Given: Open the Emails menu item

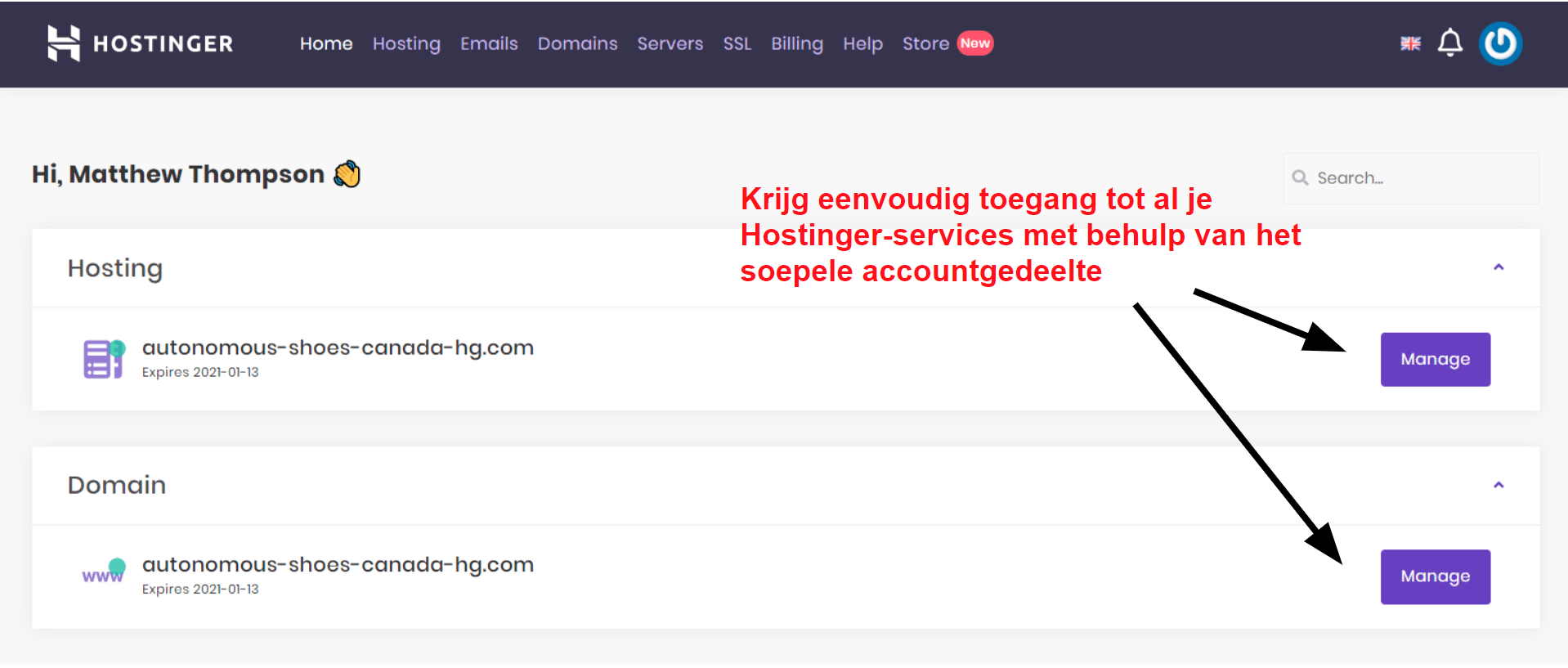Looking at the screenshot, I should coord(489,43).
